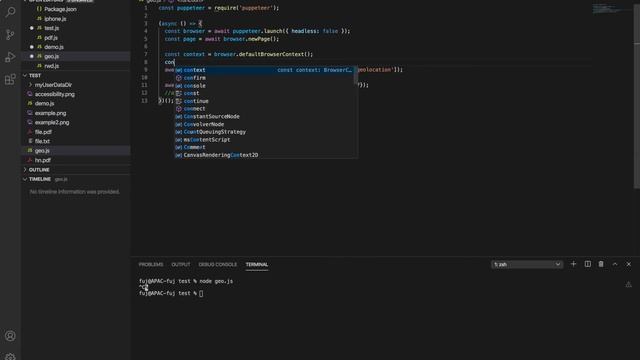640x360 pixels.
Task: Choose 'CanvasRenderingContext2D' suggestion
Action: pyautogui.click(x=265, y=155)
